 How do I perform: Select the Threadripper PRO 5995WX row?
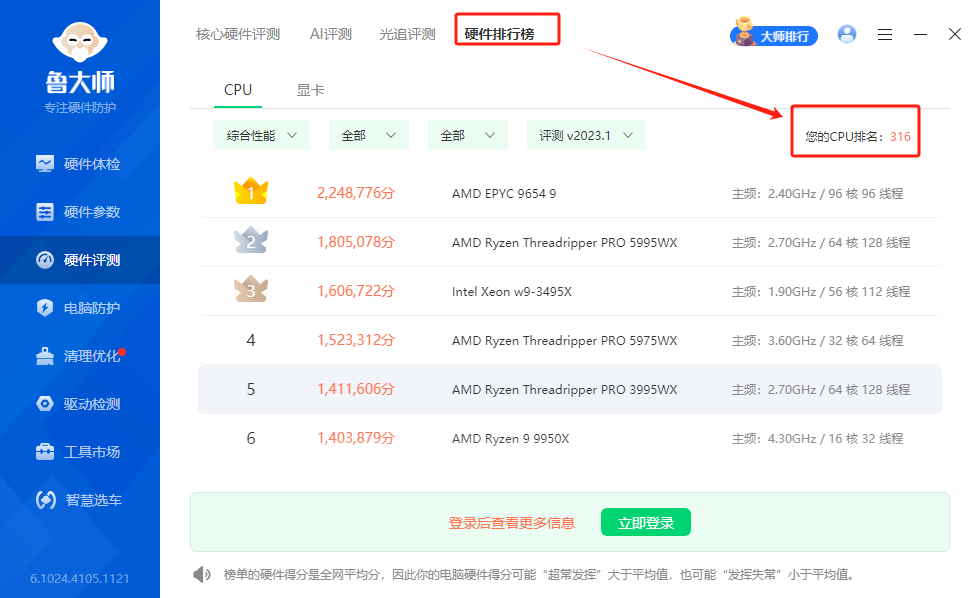click(569, 242)
